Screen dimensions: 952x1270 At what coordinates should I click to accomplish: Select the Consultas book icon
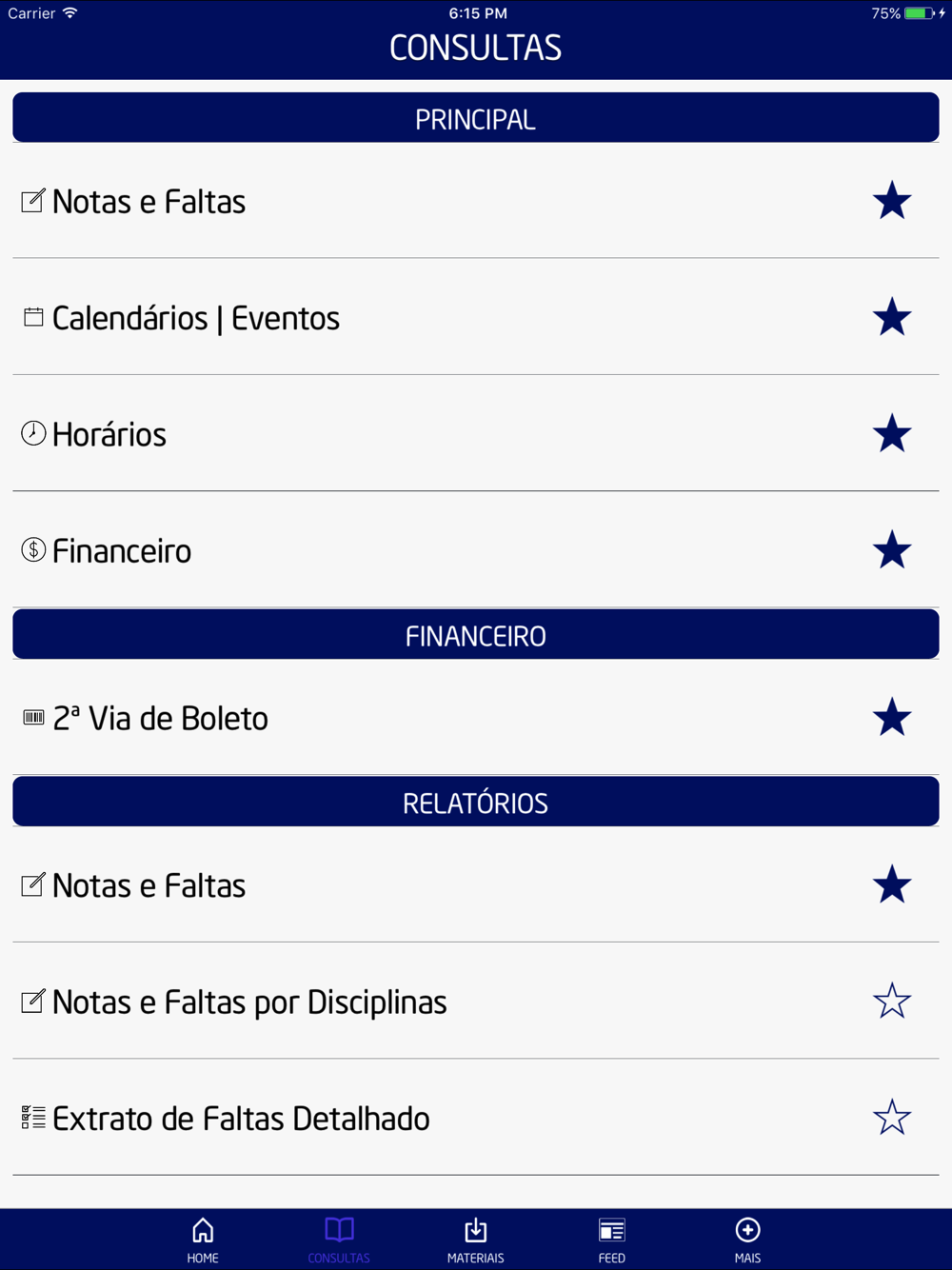(x=339, y=1230)
